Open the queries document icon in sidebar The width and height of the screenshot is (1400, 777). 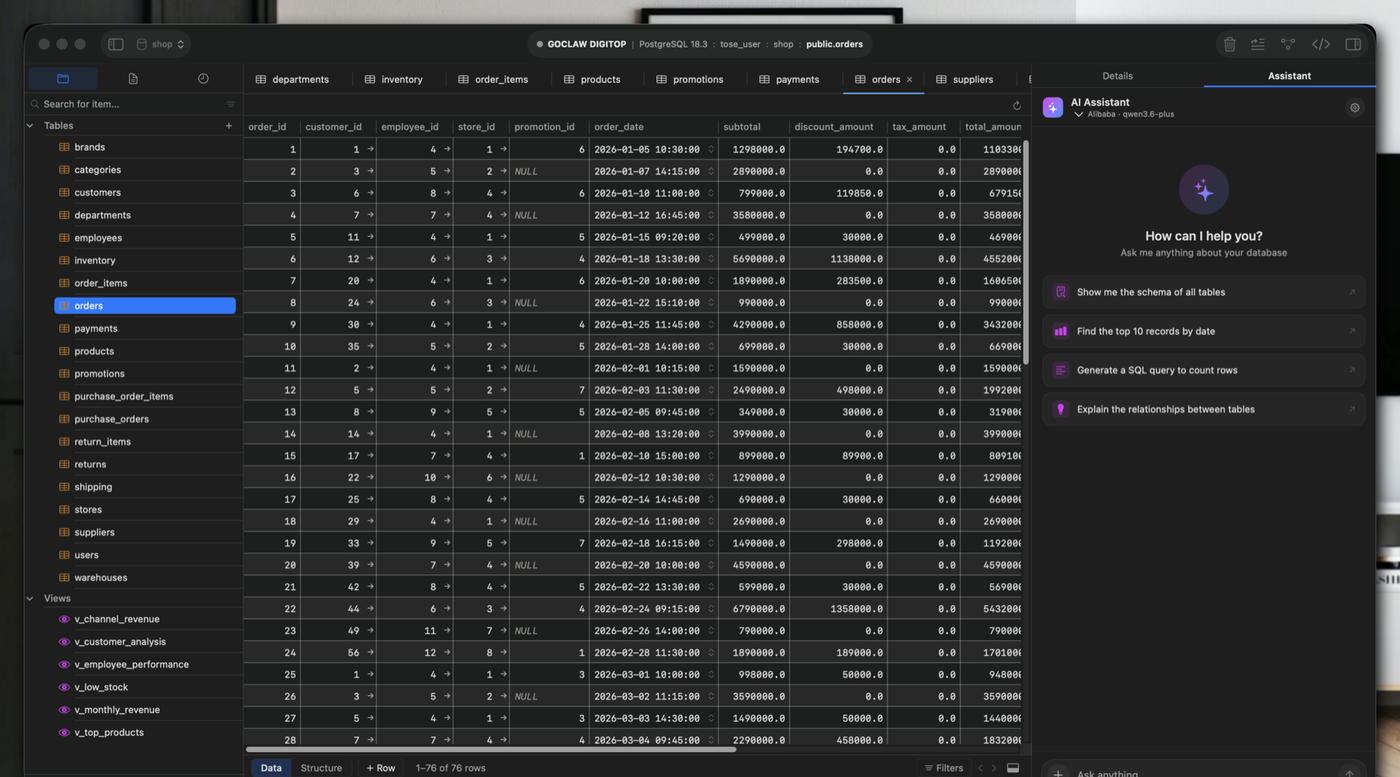[133, 78]
